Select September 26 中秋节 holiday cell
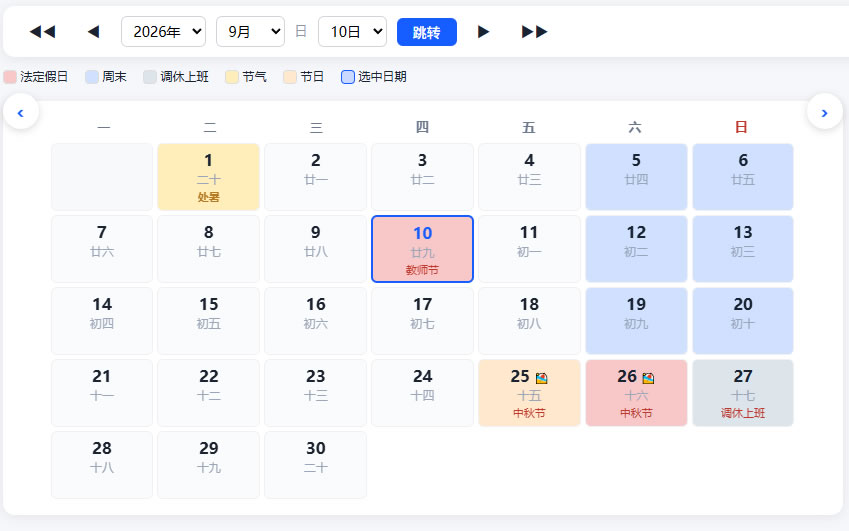This screenshot has width=849, height=531. coord(636,393)
